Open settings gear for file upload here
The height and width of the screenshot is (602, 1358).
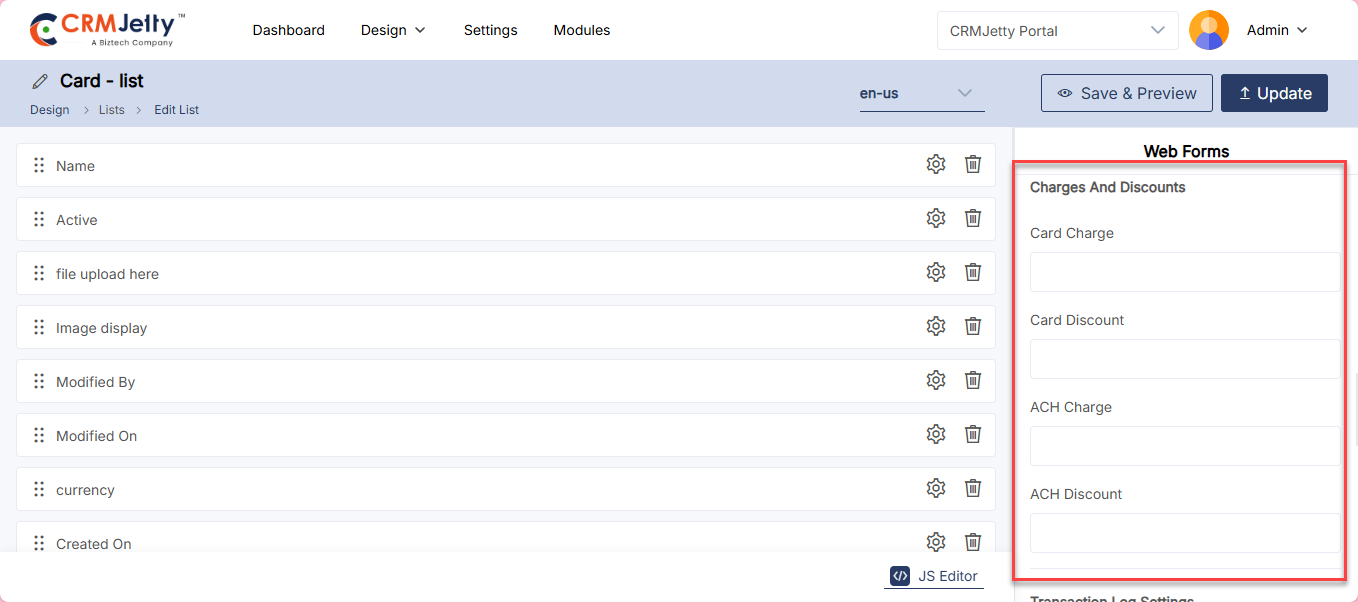click(x=935, y=273)
